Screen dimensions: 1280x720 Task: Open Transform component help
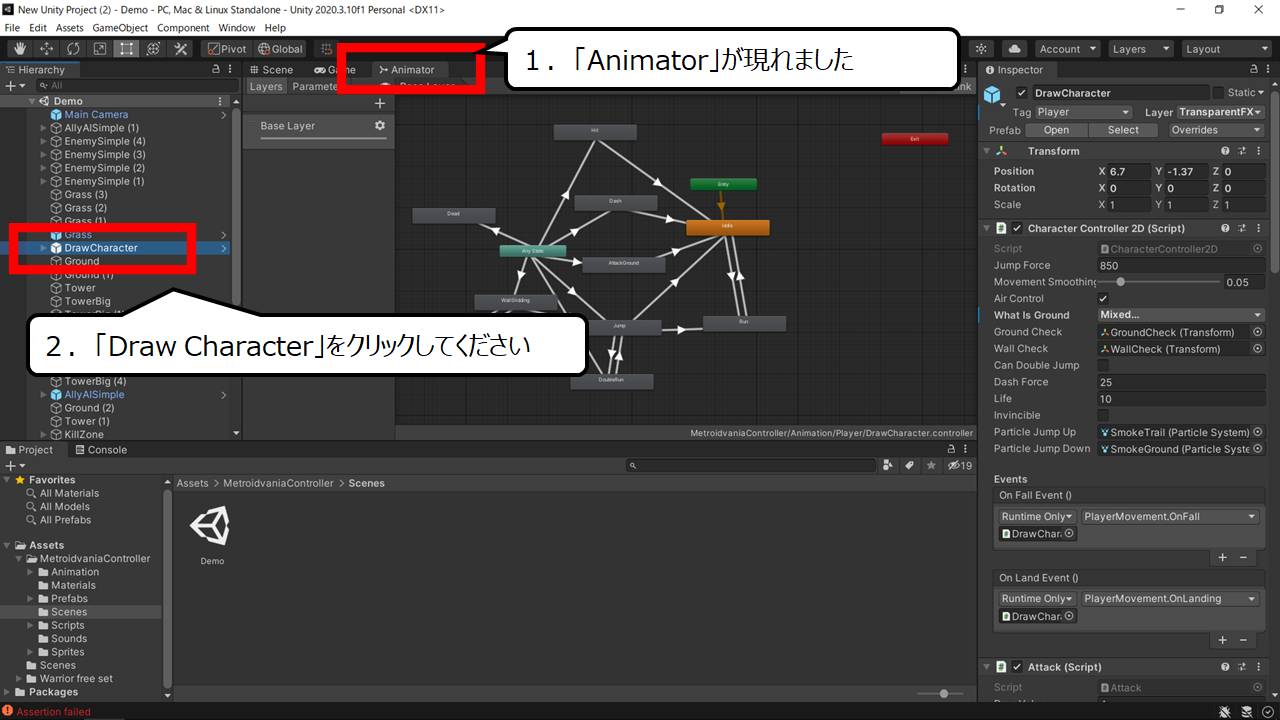[1225, 151]
